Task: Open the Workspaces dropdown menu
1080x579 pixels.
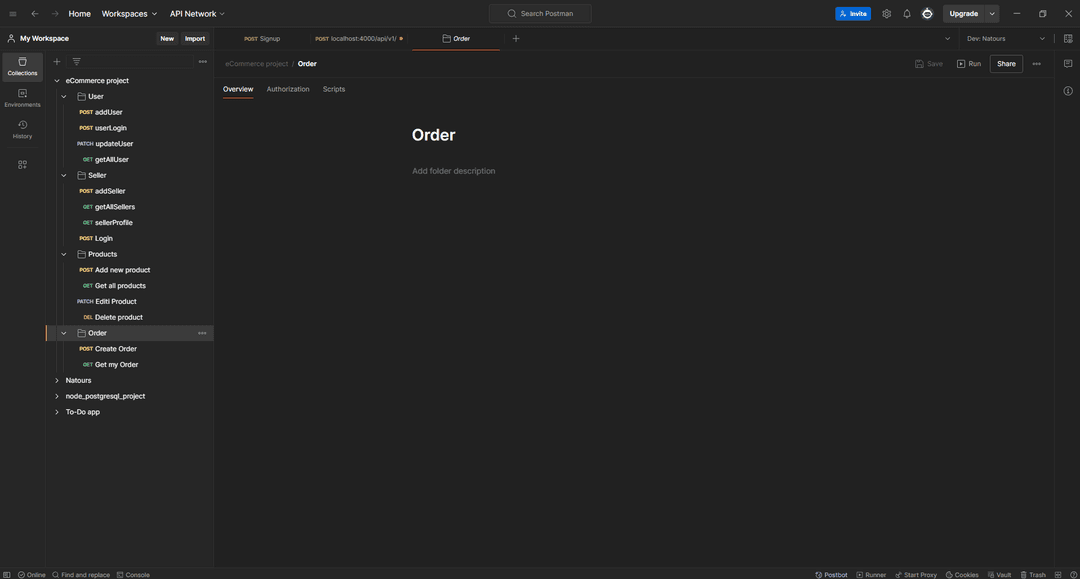Action: [x=129, y=14]
